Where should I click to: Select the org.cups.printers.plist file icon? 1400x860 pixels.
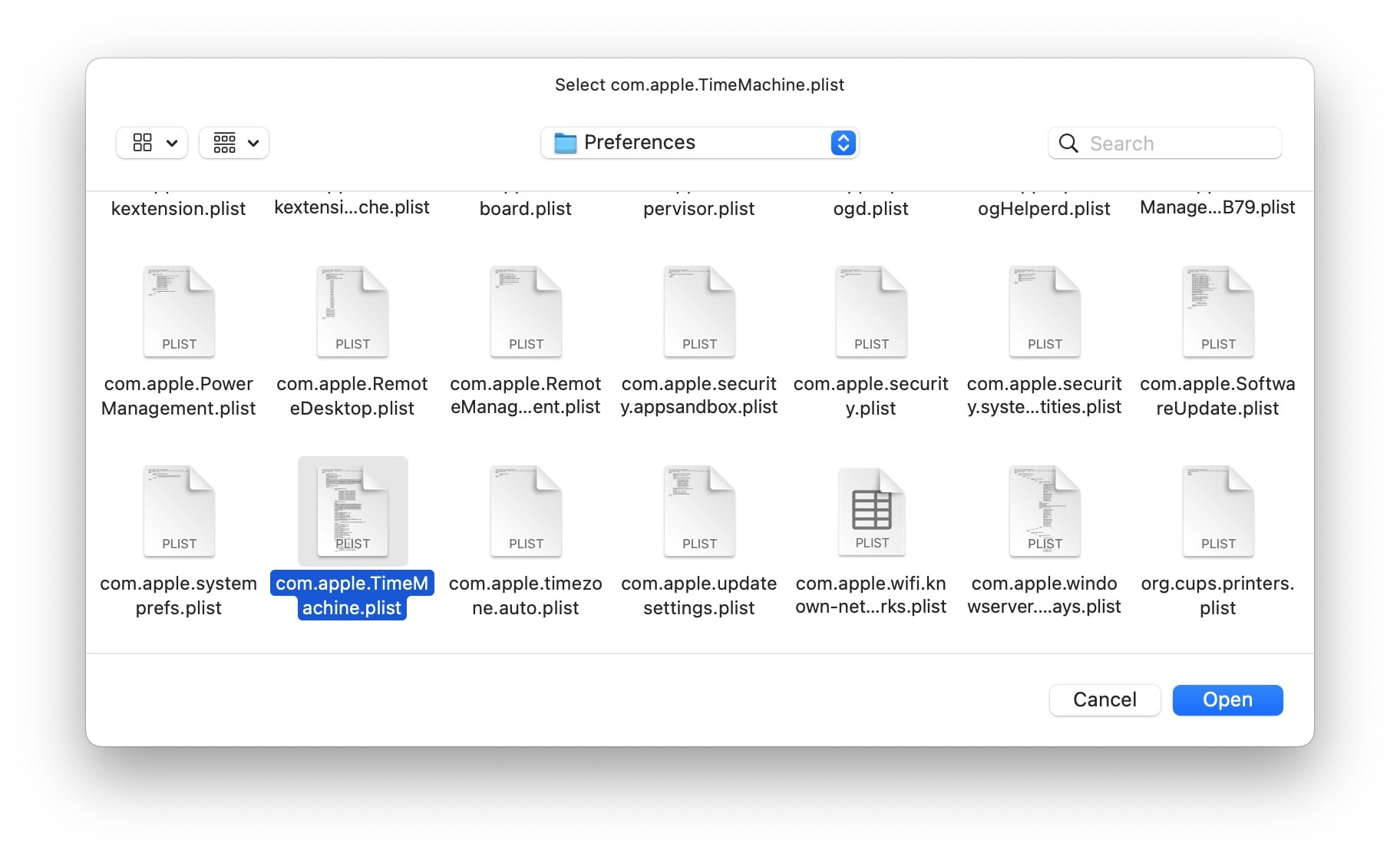pos(1218,511)
